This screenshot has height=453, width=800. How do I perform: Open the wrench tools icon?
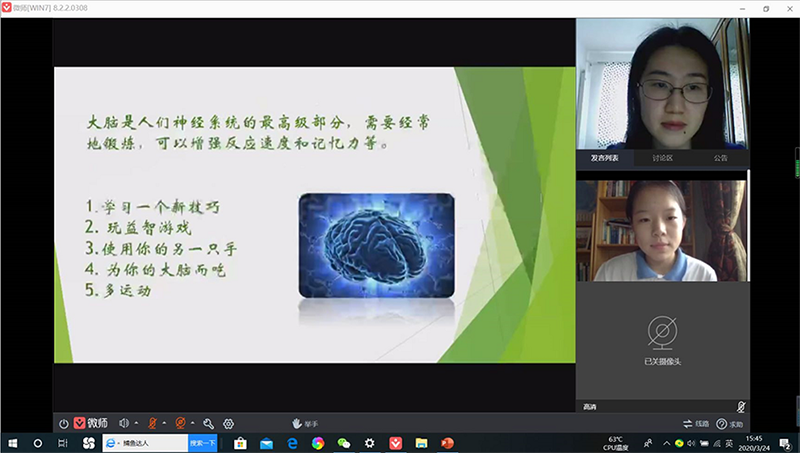209,423
